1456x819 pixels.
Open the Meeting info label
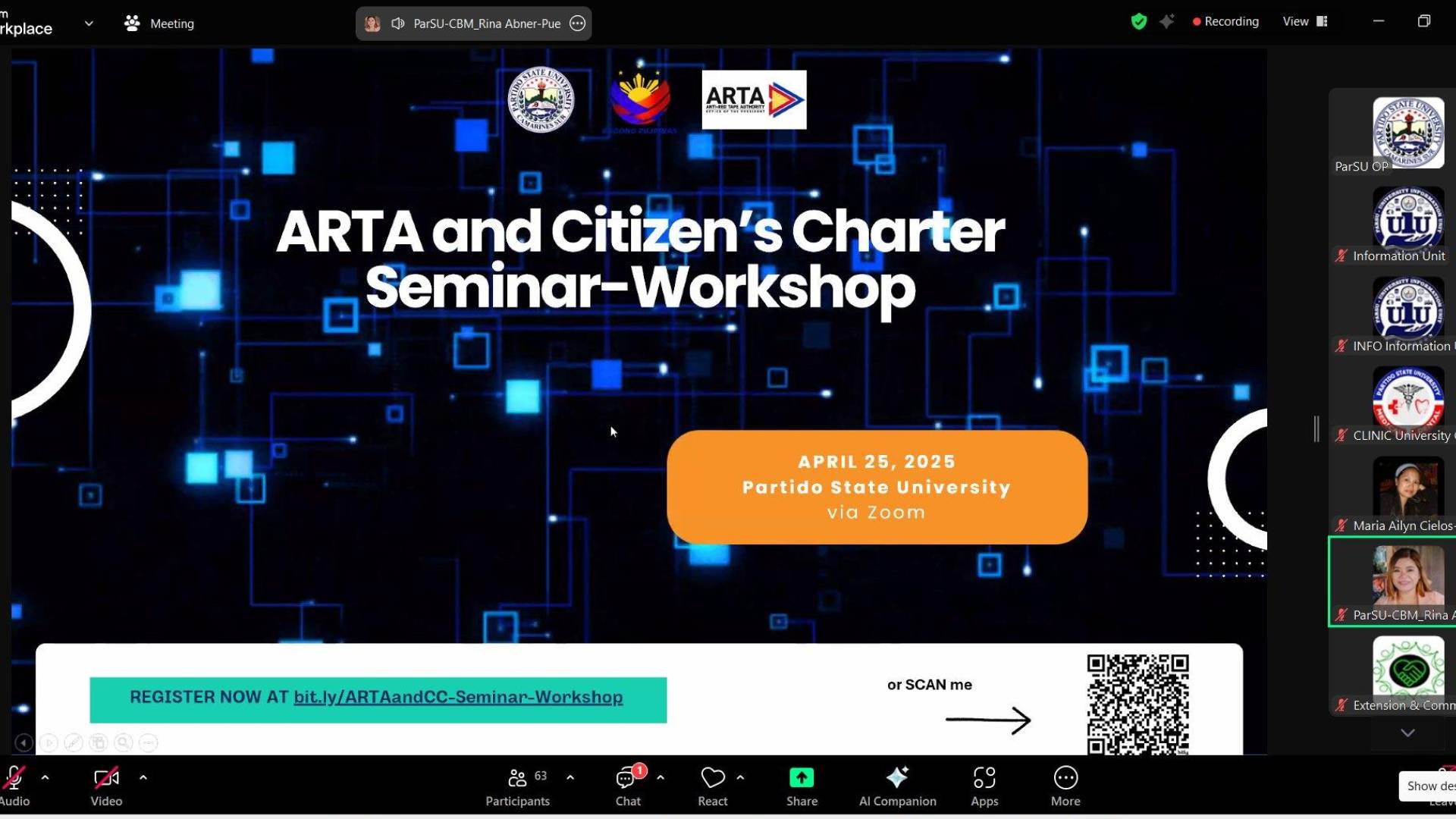click(159, 24)
